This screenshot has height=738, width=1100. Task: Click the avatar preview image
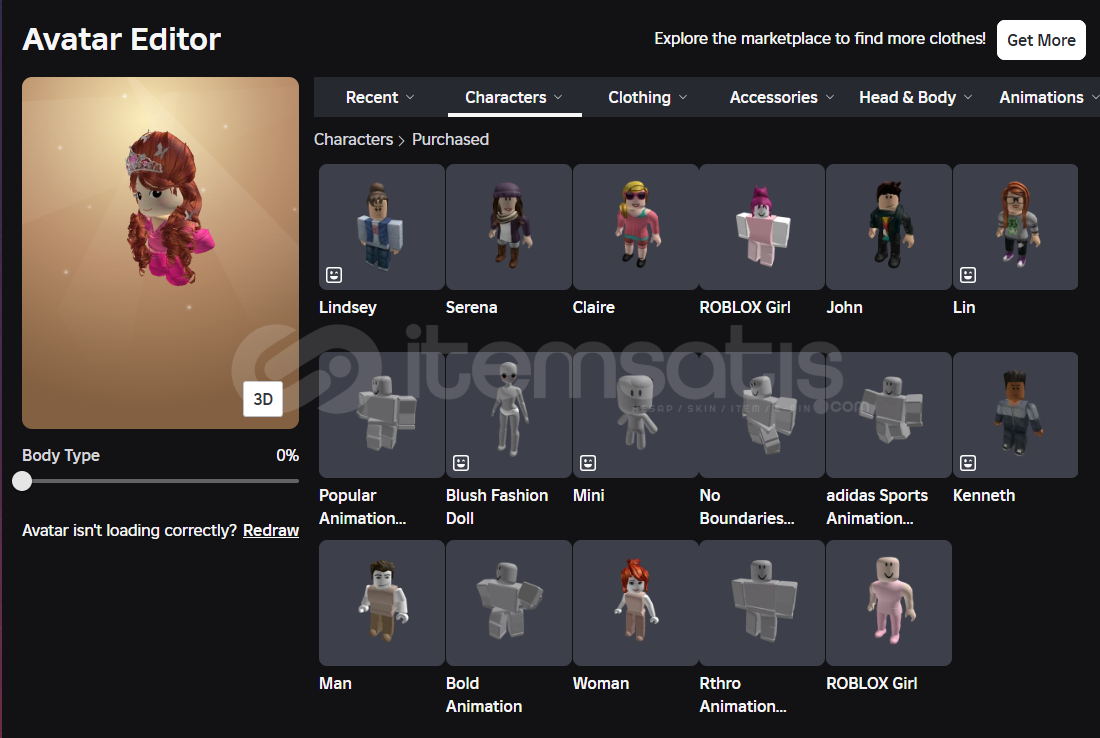pos(161,253)
